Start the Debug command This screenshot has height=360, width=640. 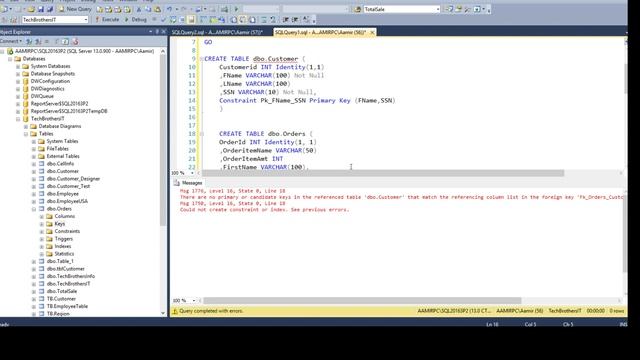pyautogui.click(x=136, y=20)
